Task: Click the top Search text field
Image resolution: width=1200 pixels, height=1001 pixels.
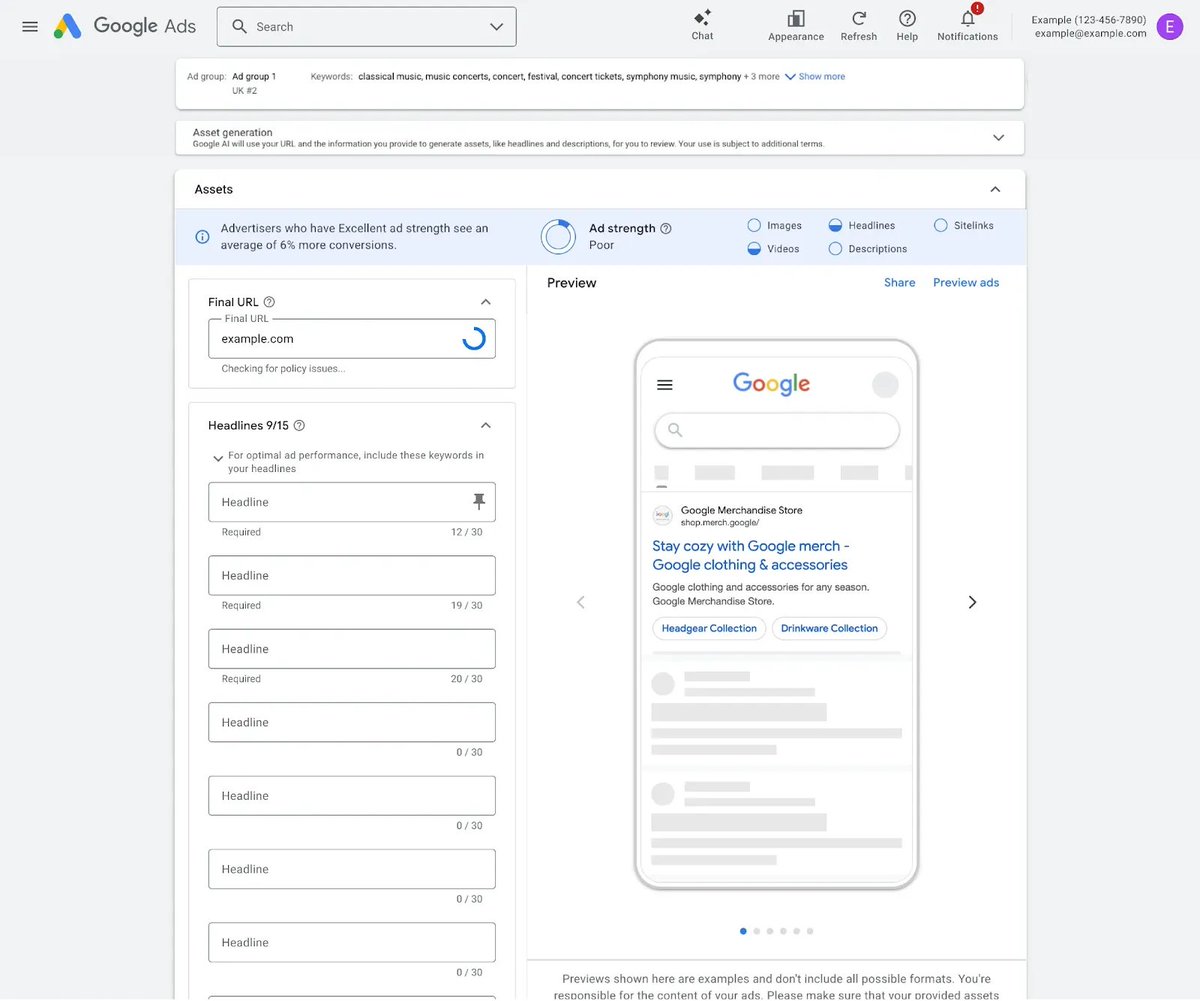Action: (366, 27)
